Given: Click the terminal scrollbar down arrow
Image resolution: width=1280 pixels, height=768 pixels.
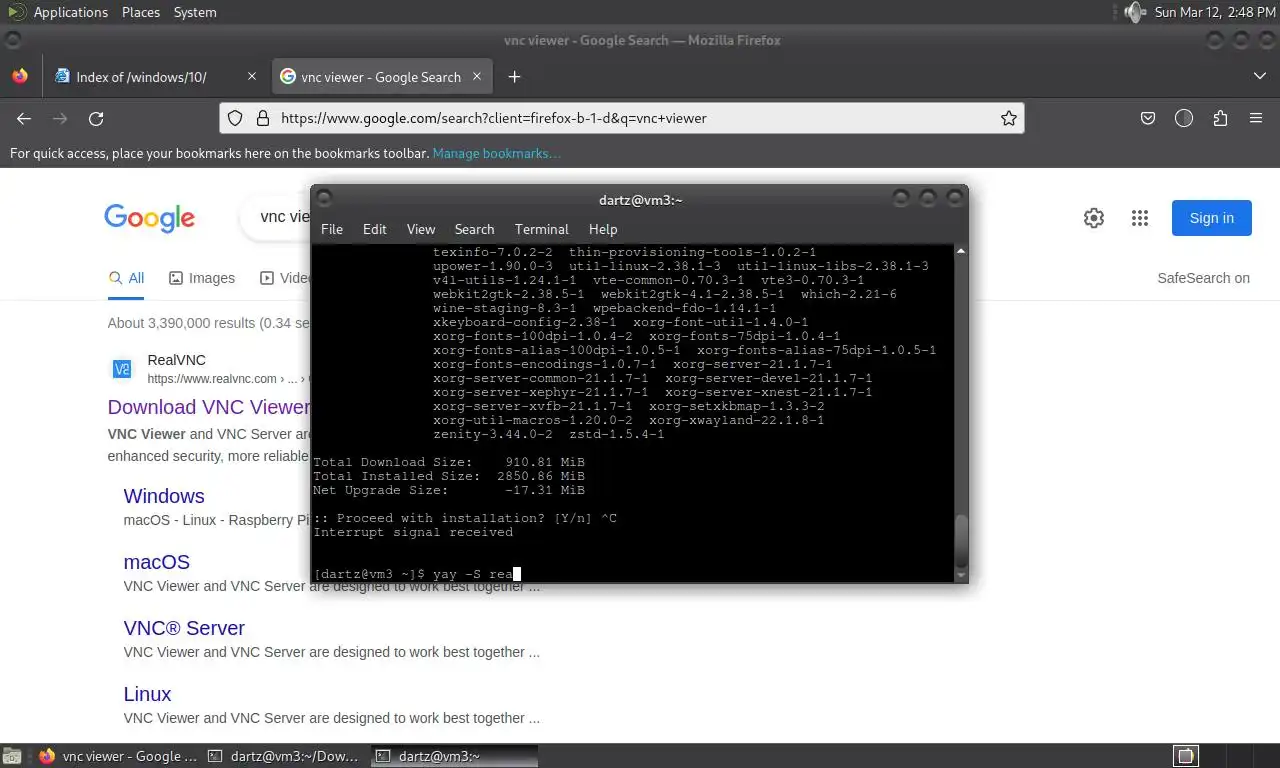Looking at the screenshot, I should pyautogui.click(x=962, y=575).
